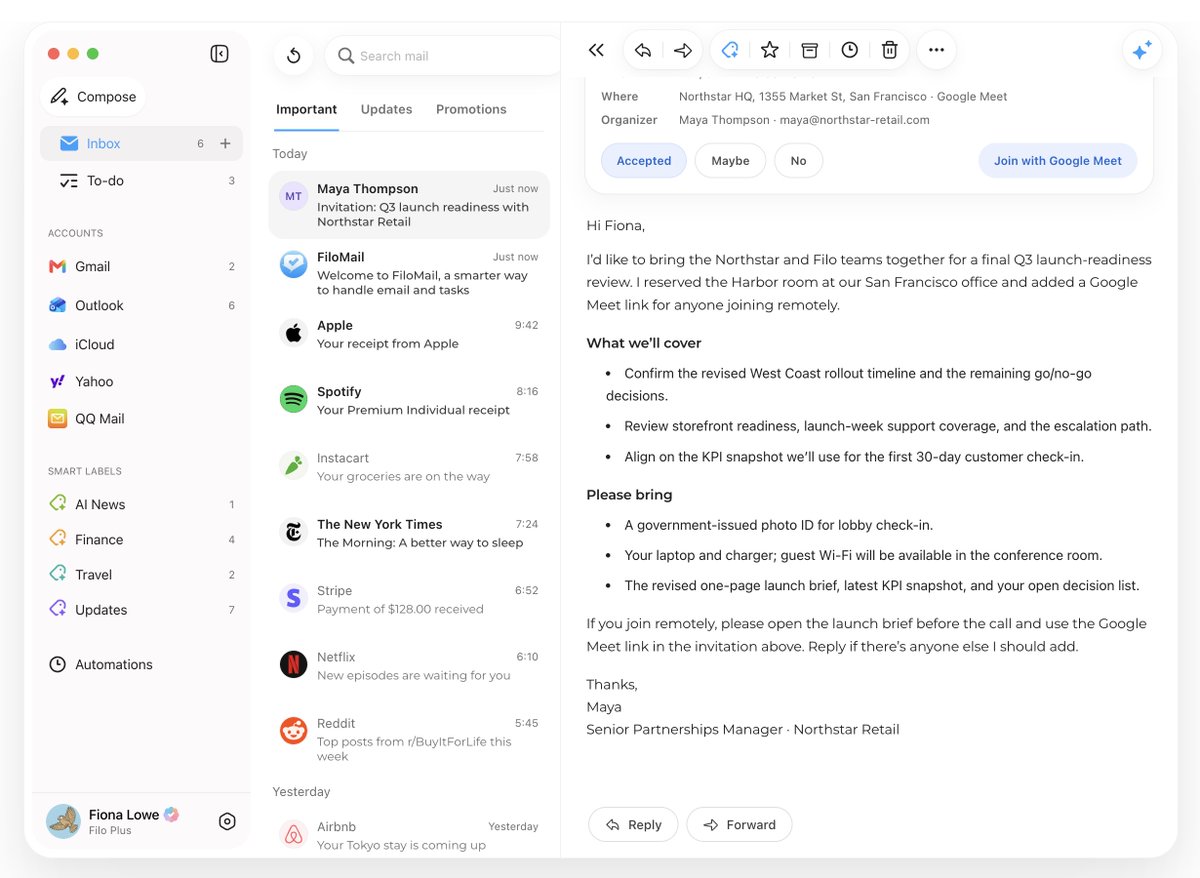The image size is (1200, 878).
Task: Open the QQ Mail account
Action: pyautogui.click(x=140, y=419)
